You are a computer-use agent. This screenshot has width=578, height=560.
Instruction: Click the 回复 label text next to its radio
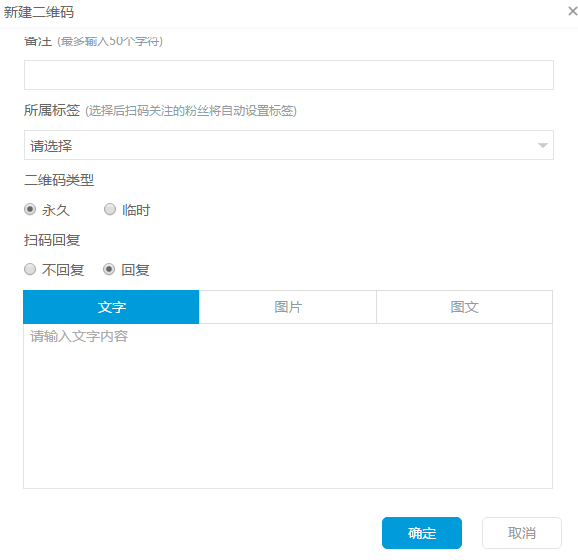tap(135, 270)
